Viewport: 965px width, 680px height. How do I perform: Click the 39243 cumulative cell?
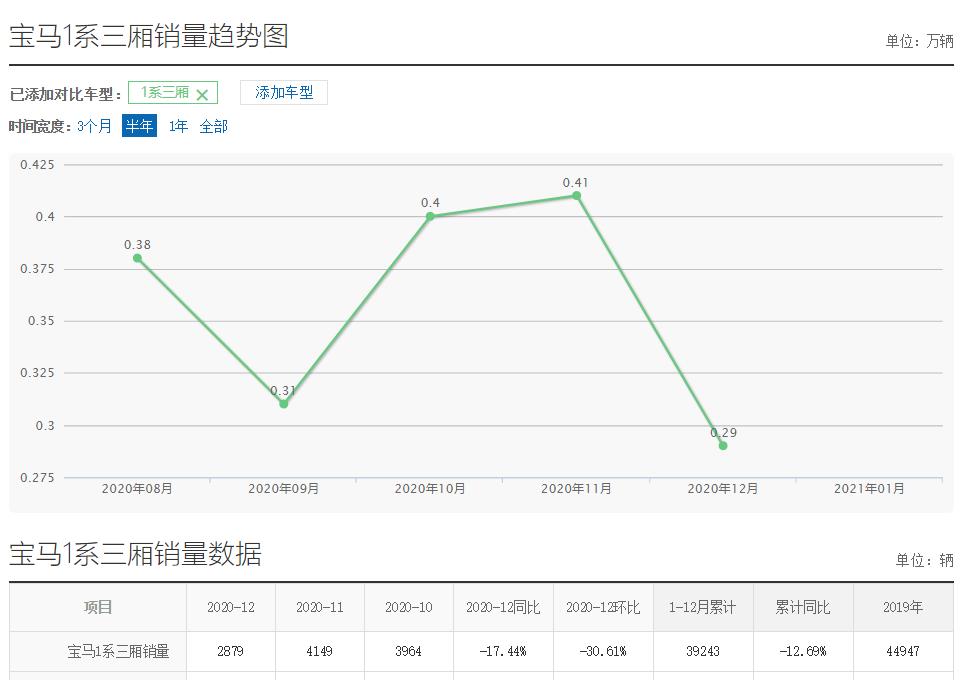[703, 651]
